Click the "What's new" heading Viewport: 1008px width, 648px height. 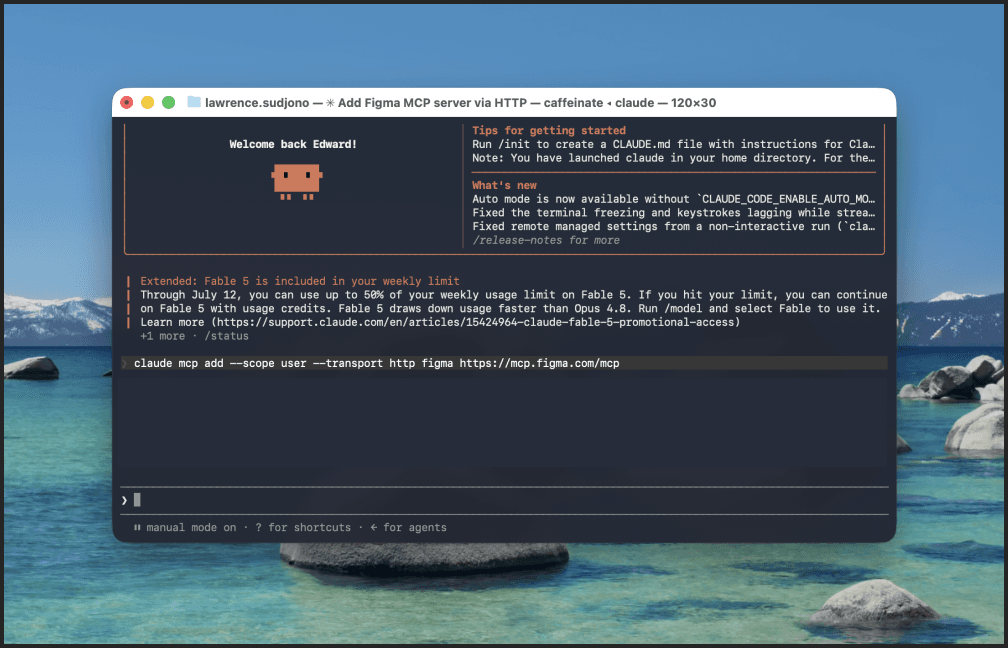pos(504,185)
